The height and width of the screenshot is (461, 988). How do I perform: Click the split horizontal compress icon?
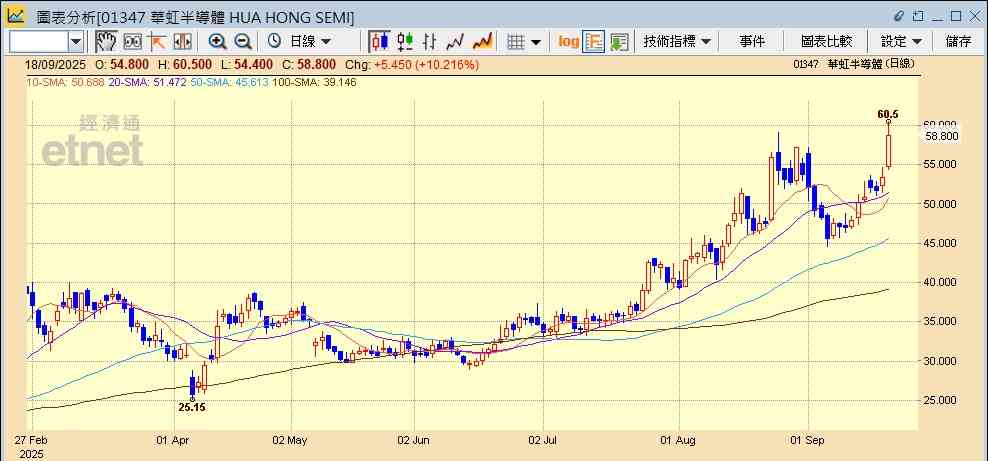tap(182, 42)
